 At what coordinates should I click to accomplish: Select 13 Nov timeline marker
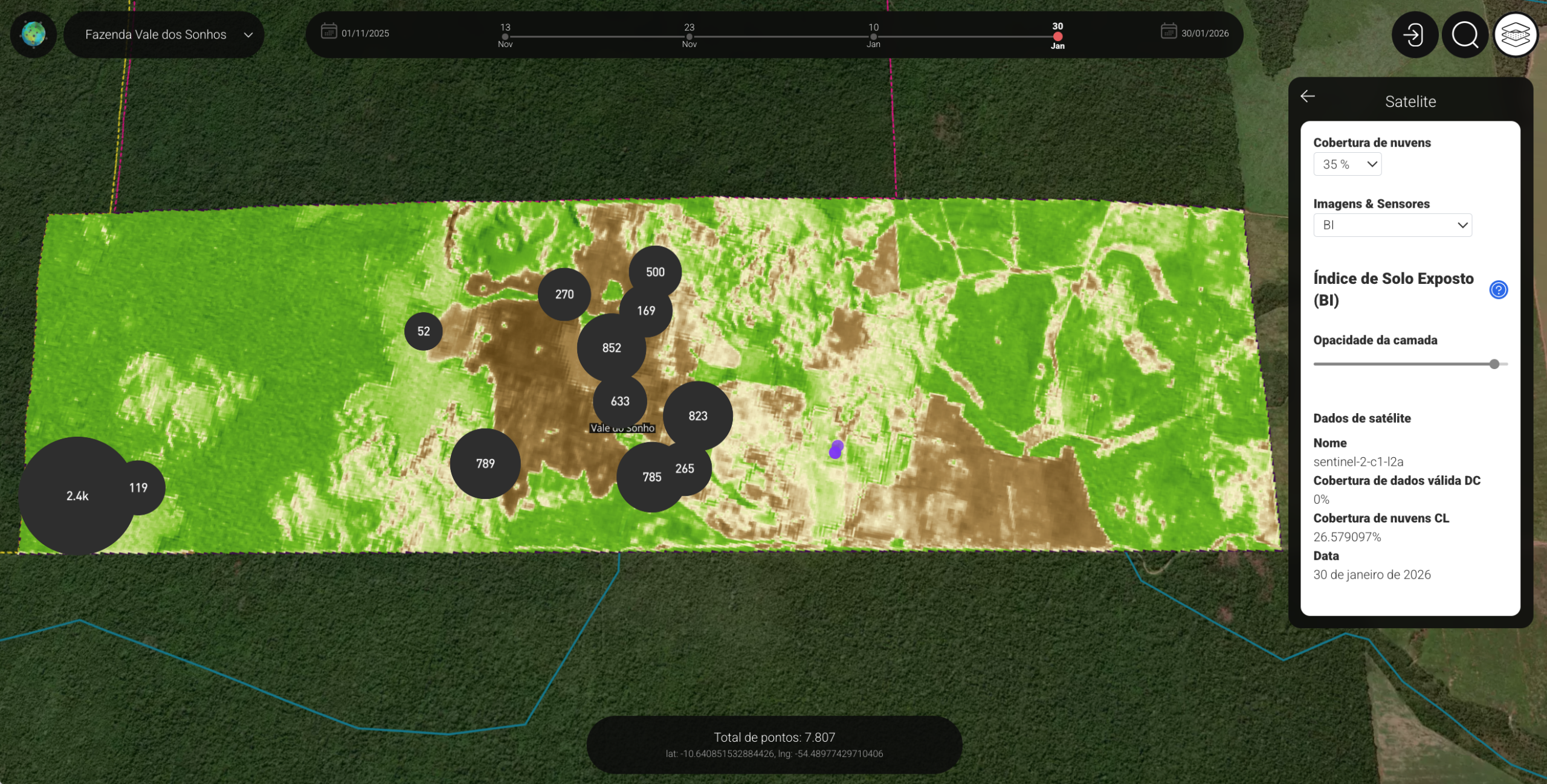point(505,36)
